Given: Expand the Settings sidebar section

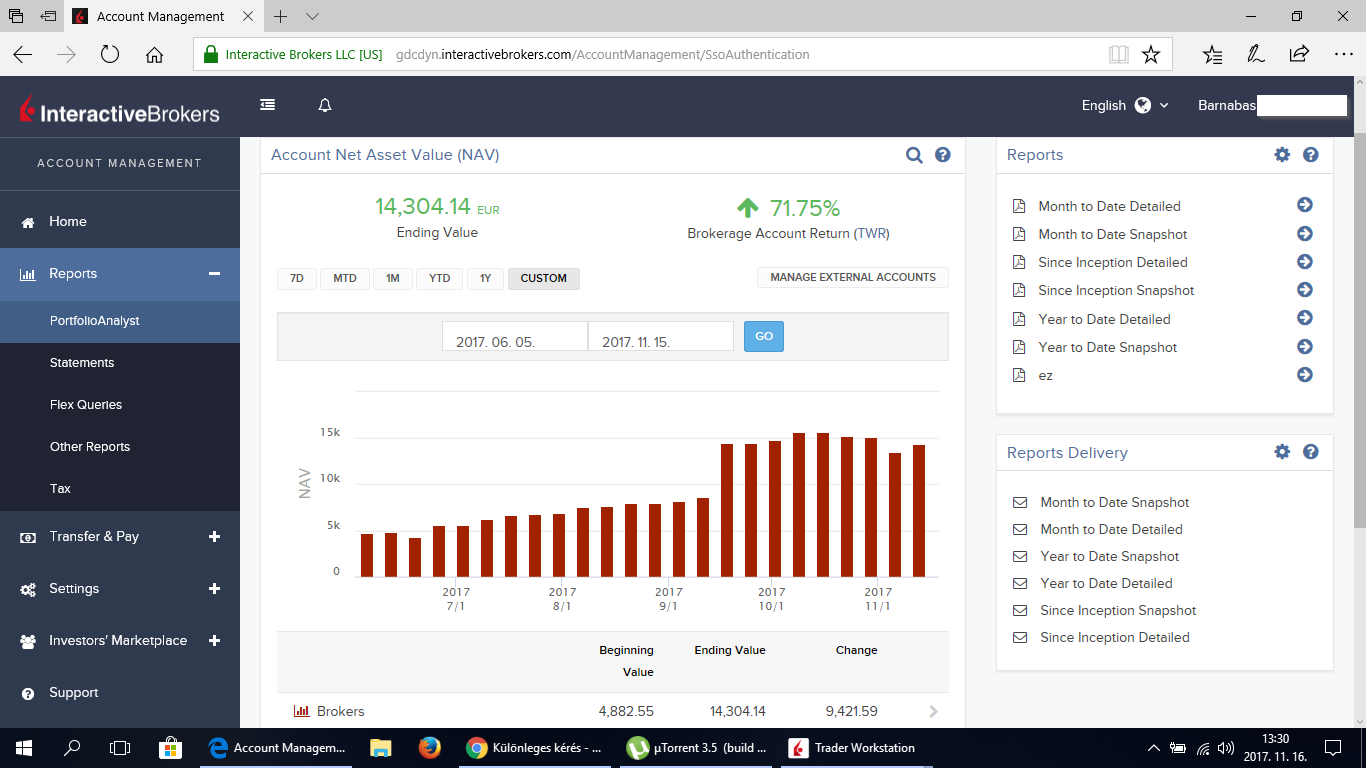Looking at the screenshot, I should pos(214,588).
